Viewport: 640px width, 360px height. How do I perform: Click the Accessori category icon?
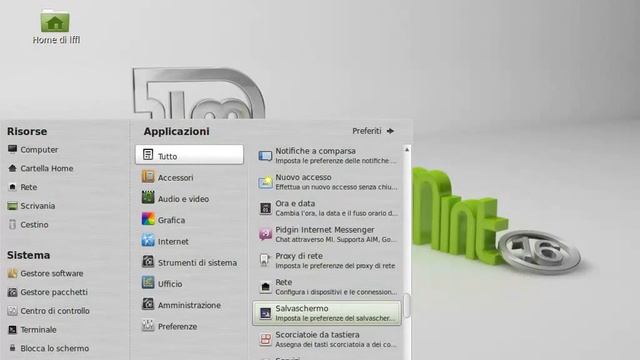coord(148,176)
